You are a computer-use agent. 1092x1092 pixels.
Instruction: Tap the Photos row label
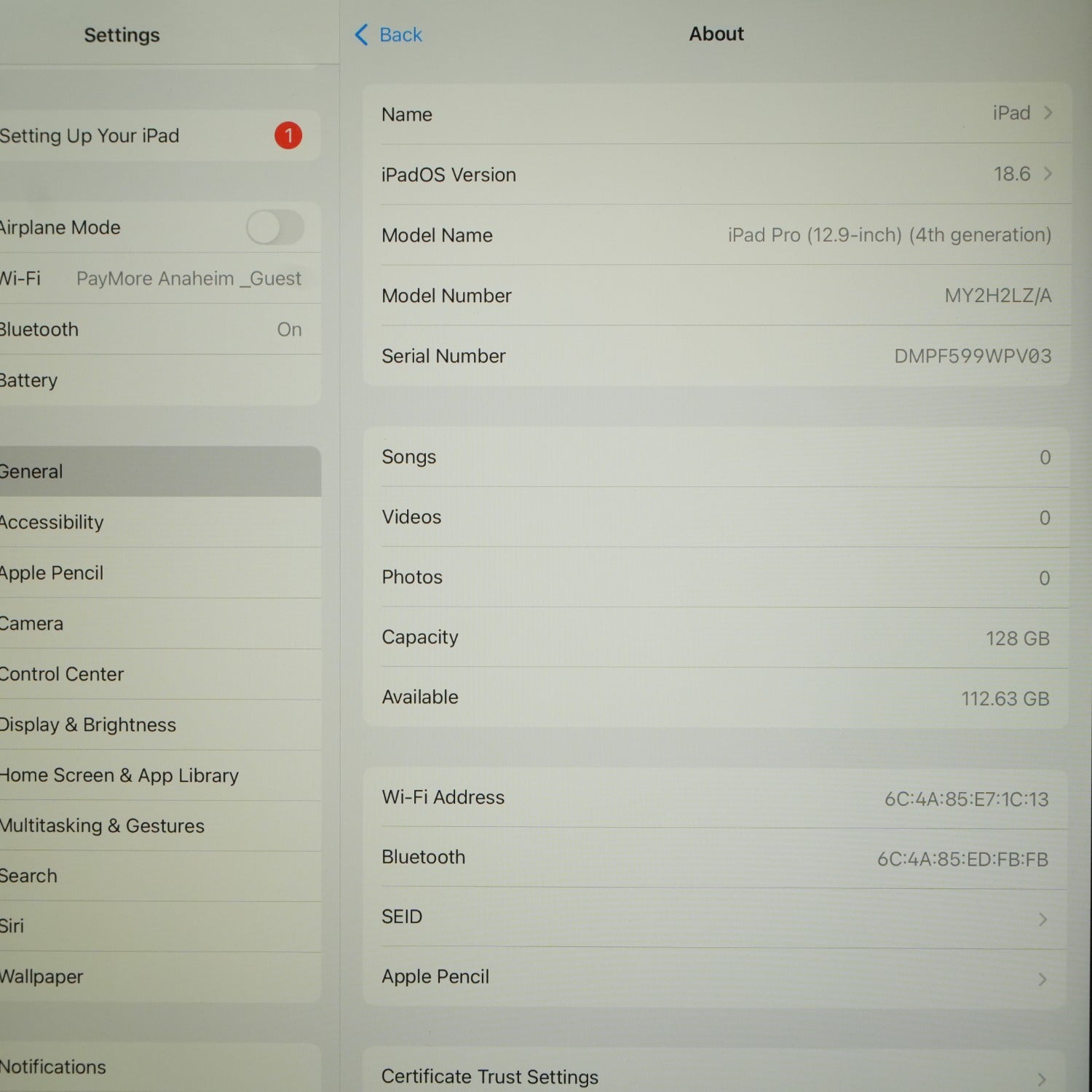pos(412,577)
